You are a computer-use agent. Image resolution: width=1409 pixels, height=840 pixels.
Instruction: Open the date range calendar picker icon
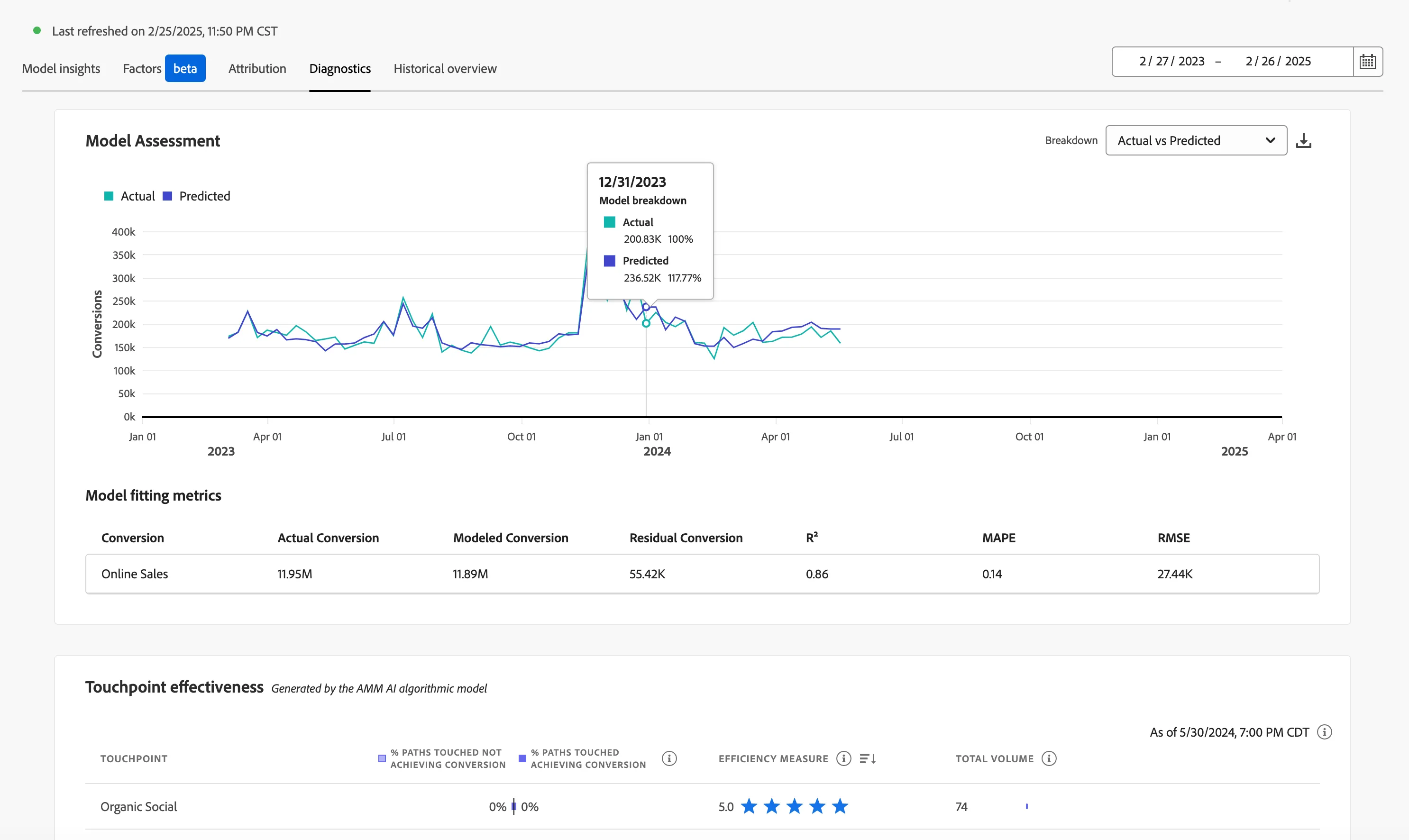point(1367,61)
